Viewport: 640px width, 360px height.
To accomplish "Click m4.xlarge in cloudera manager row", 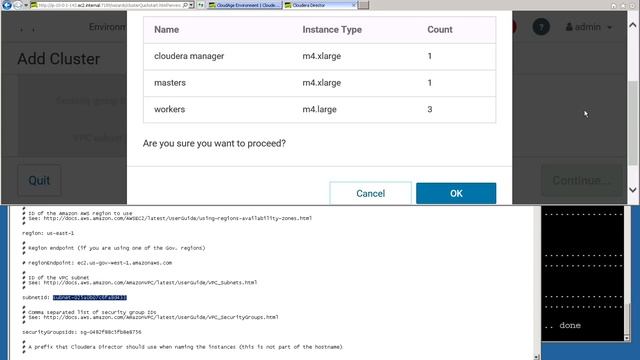I will [322, 56].
